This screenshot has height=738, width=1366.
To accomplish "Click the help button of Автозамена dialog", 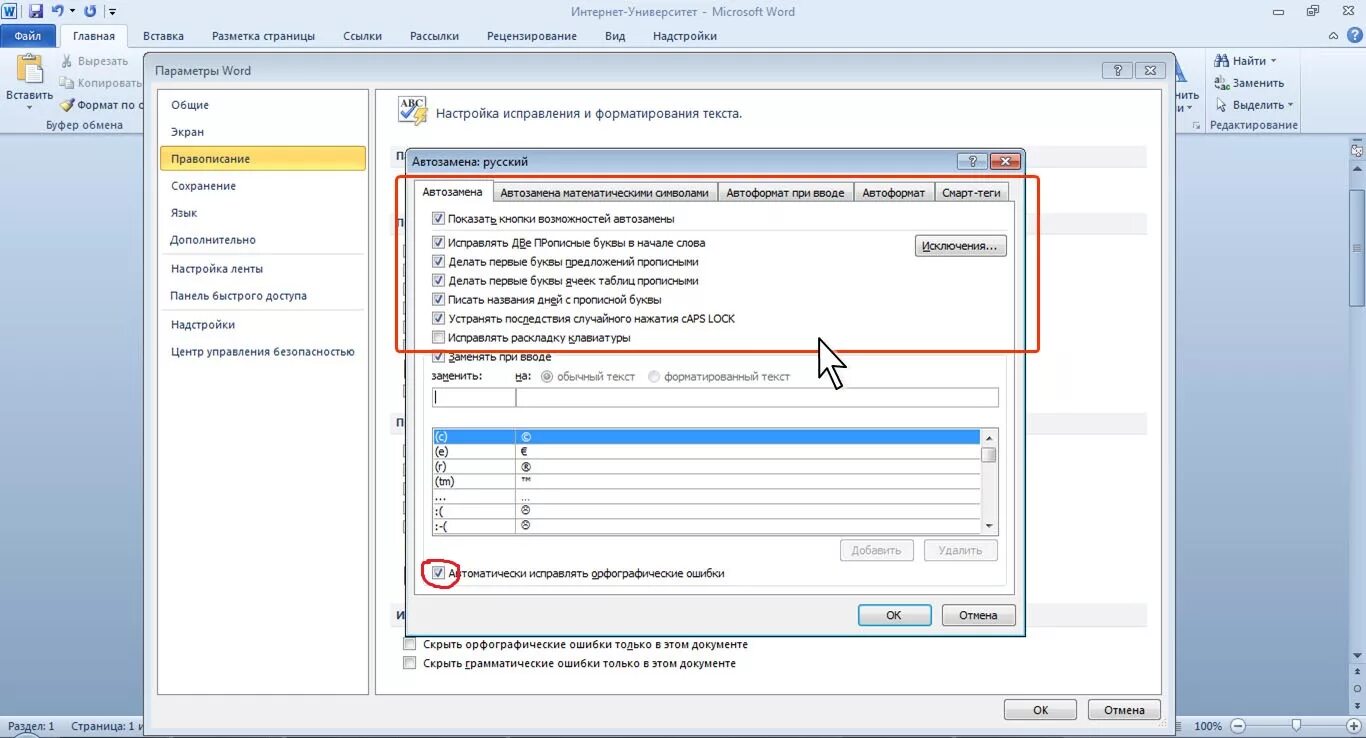I will click(972, 161).
